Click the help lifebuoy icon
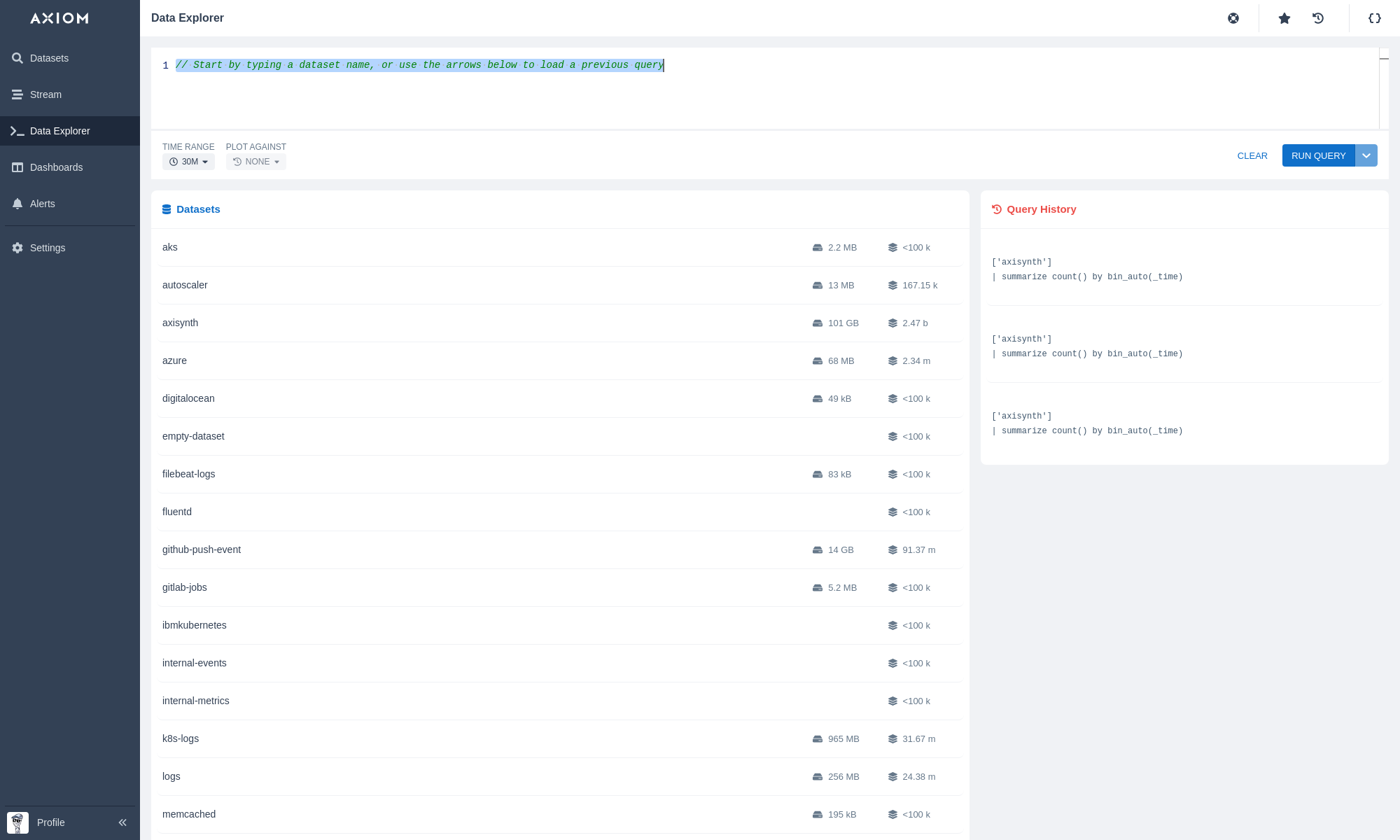The width and height of the screenshot is (1400, 840). (1233, 18)
